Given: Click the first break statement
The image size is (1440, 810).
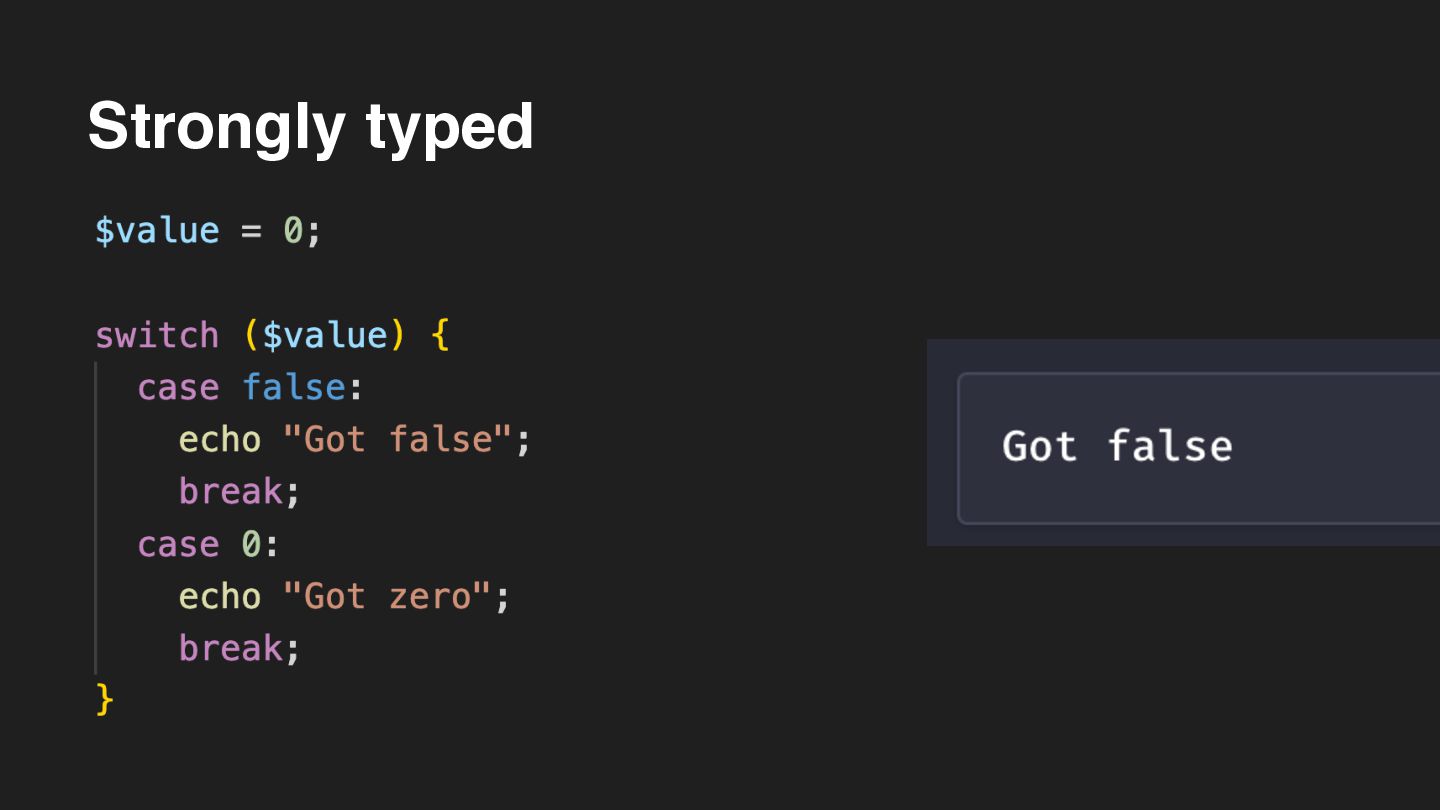Looking at the screenshot, I should click(x=230, y=491).
